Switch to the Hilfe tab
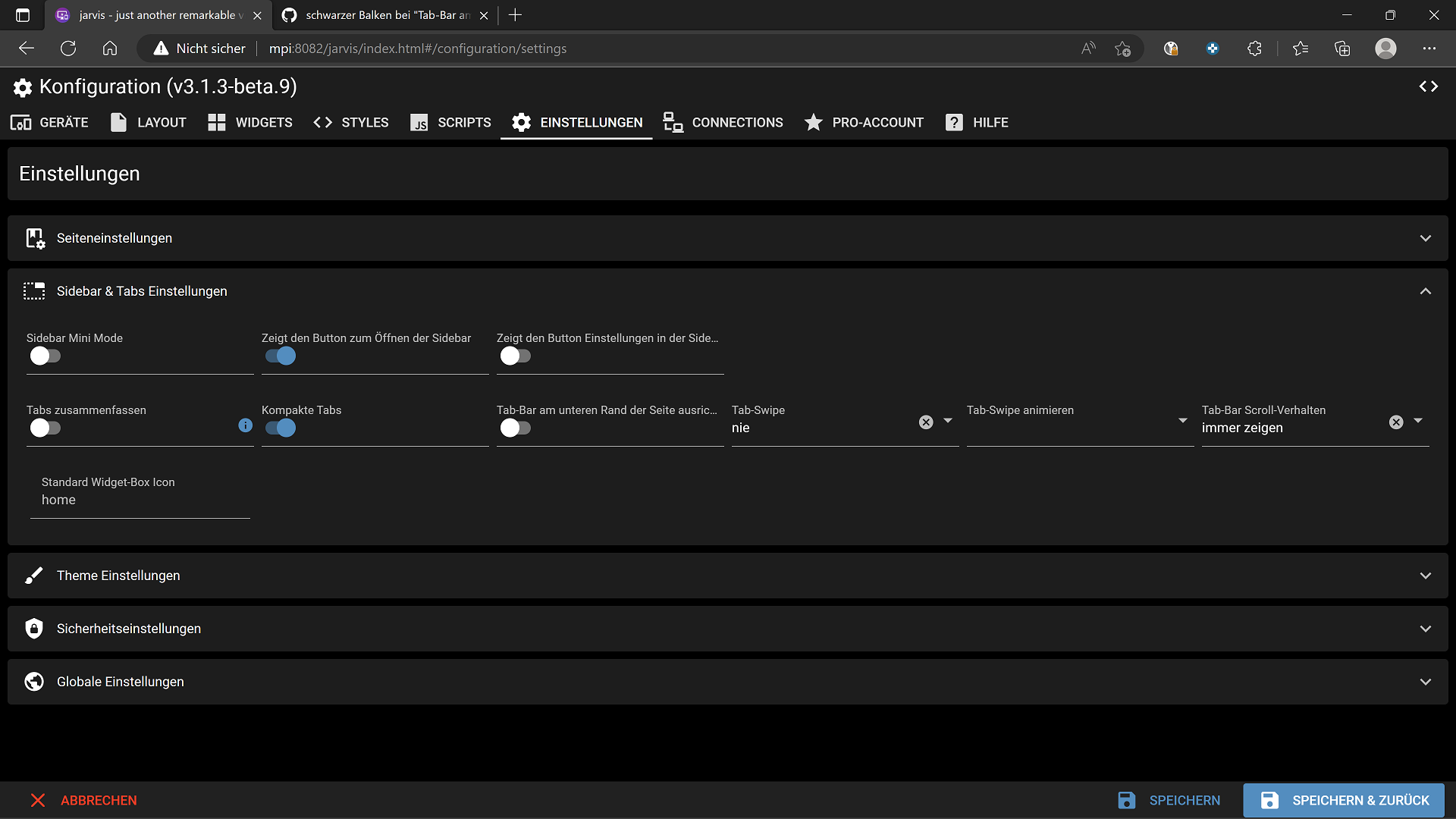 click(977, 122)
